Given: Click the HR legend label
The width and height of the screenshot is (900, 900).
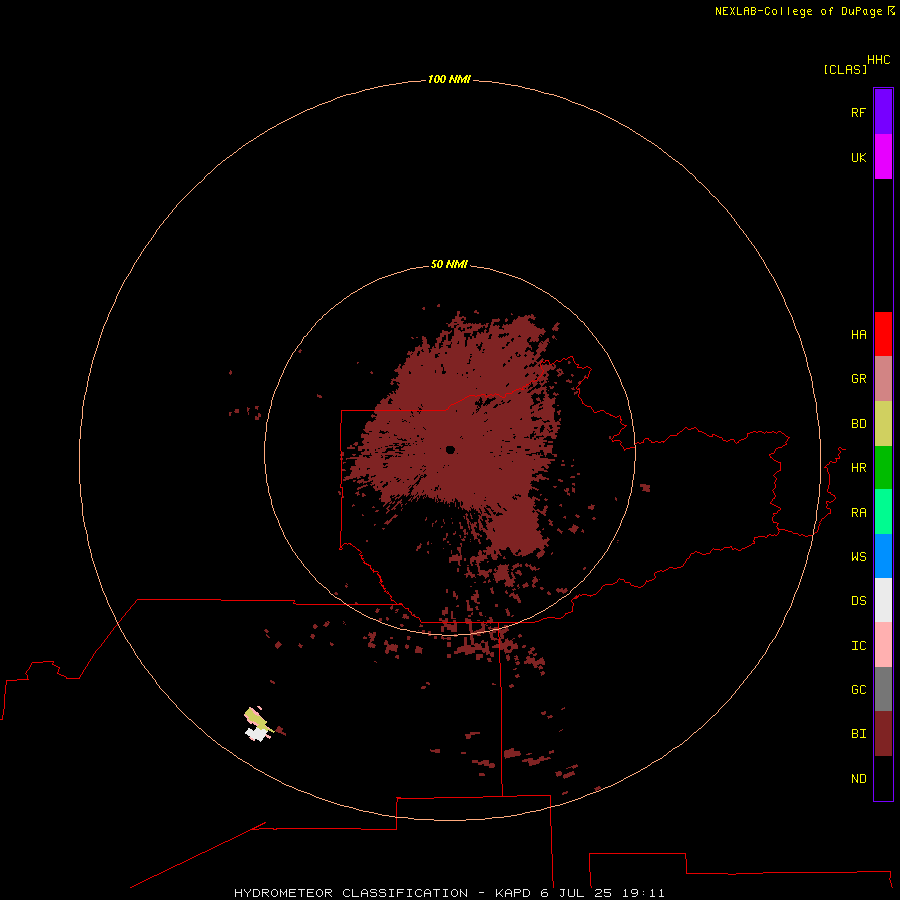Looking at the screenshot, I should 858,468.
